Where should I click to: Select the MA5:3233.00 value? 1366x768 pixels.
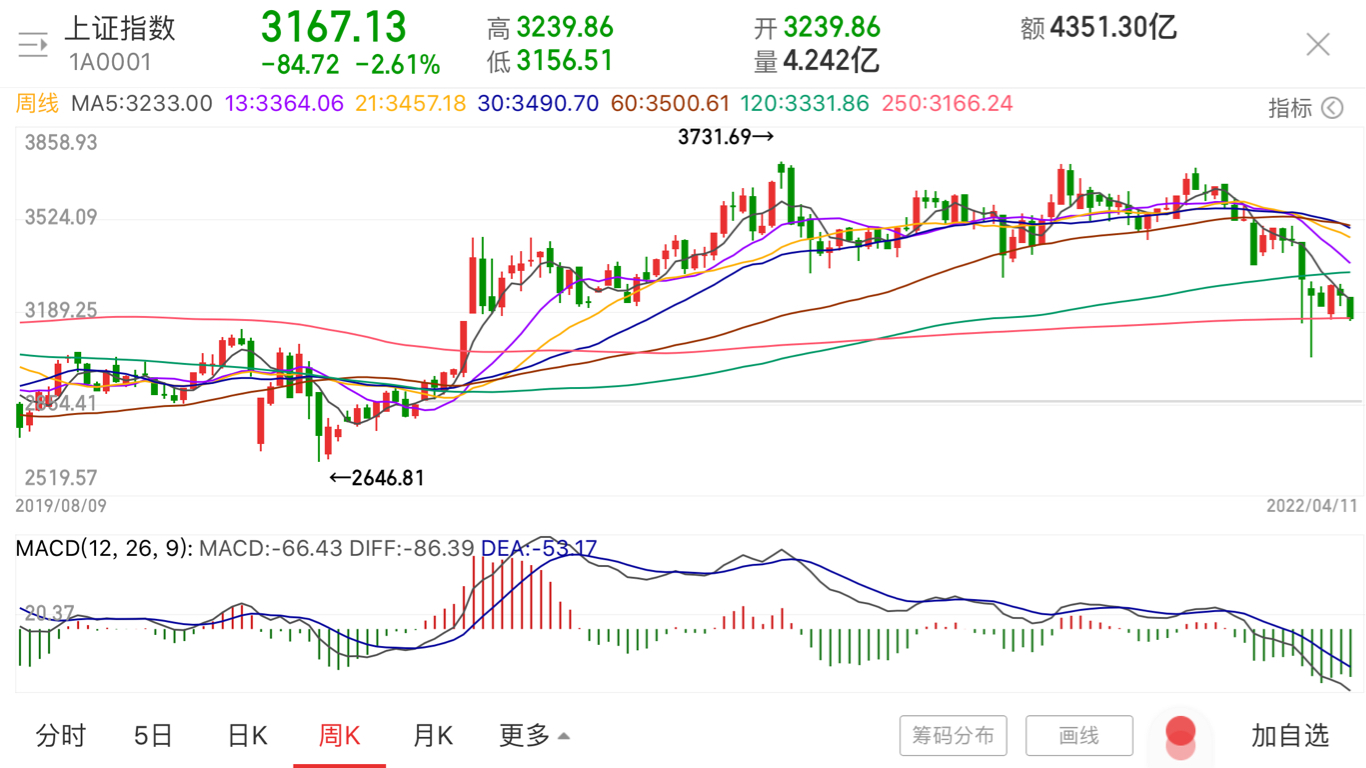142,103
